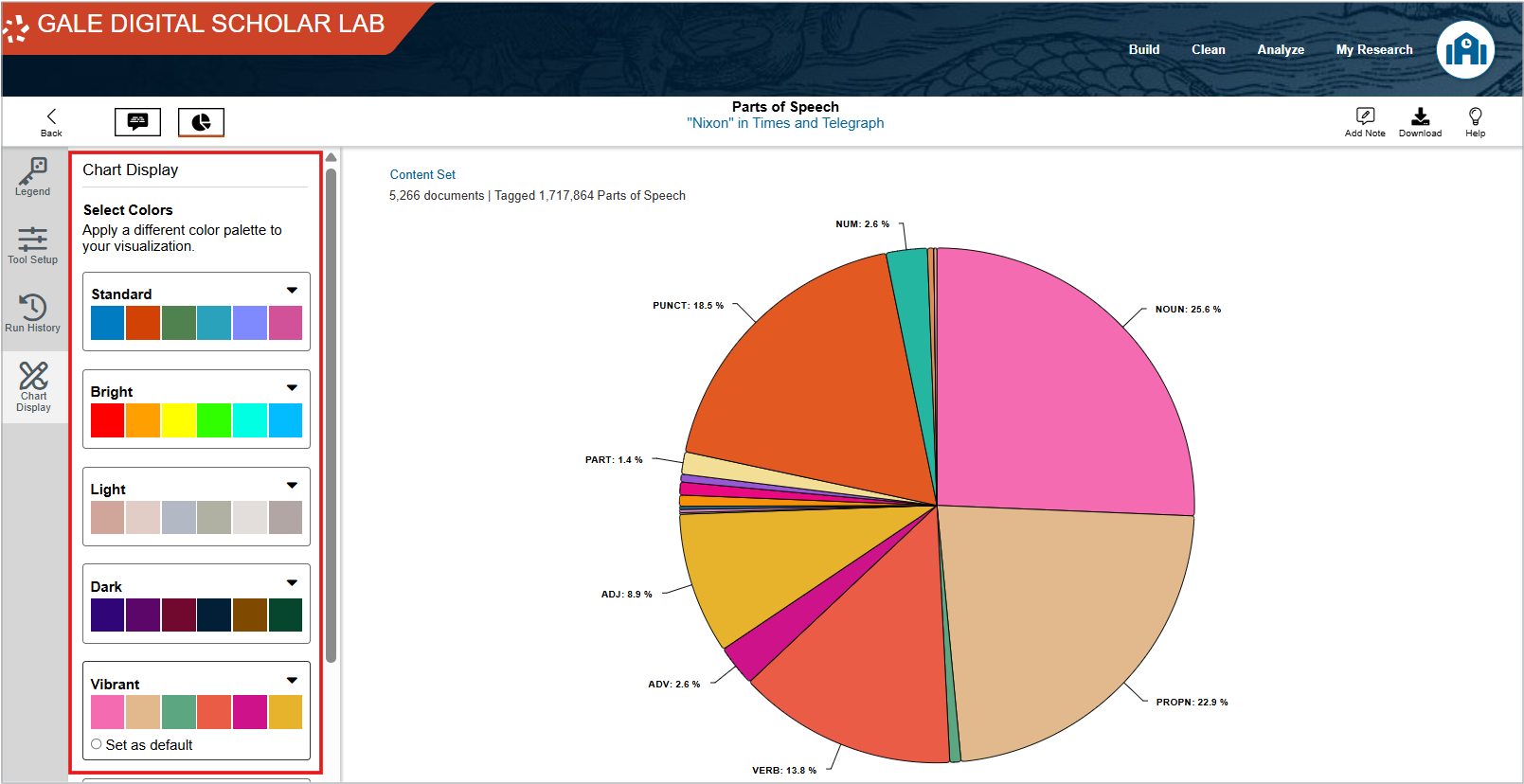
Task: Click the Gale Digital Scholar Lab logo icon
Action: [x=16, y=28]
